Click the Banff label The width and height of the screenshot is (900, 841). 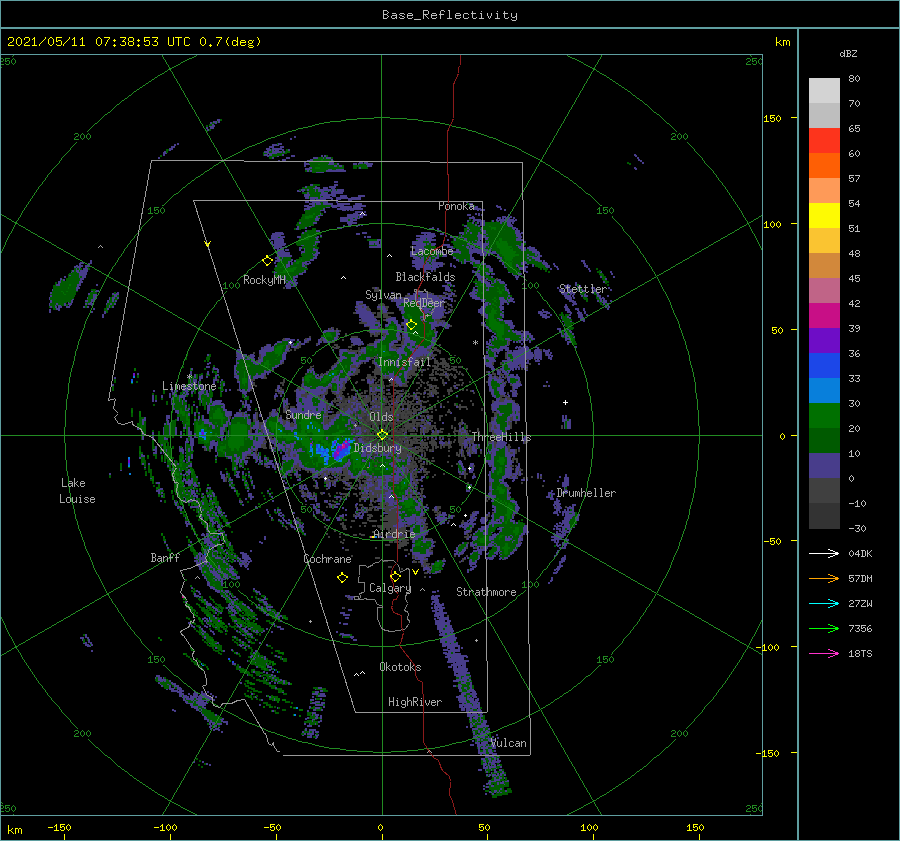pos(165,557)
